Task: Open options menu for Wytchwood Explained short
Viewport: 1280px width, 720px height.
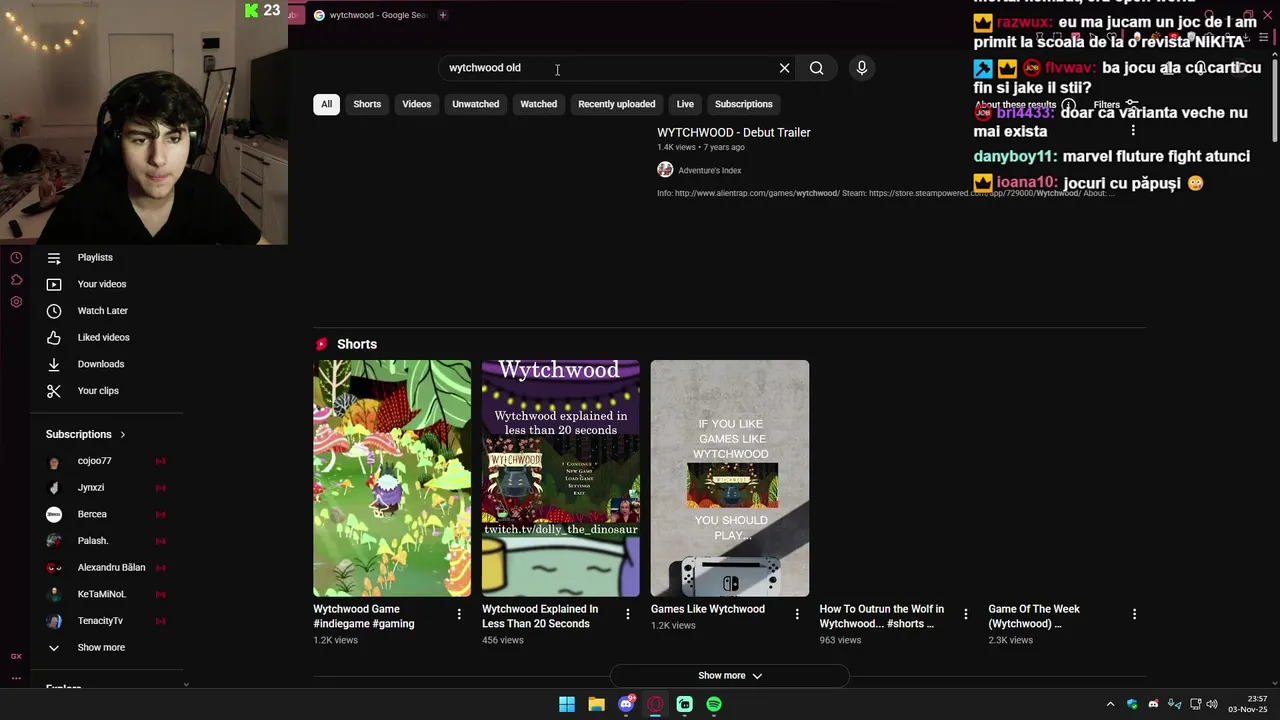Action: pos(628,614)
